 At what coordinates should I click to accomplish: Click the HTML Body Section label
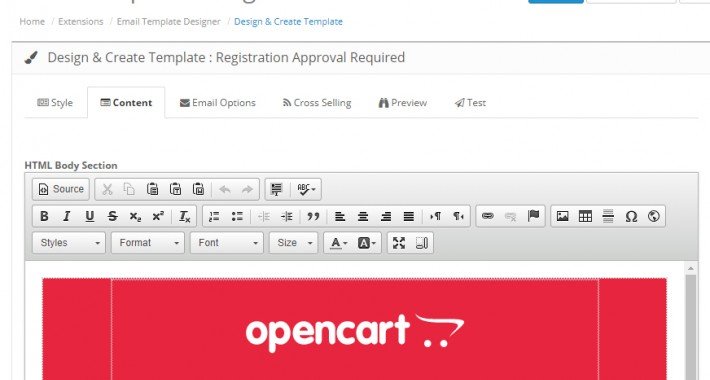[x=71, y=165]
